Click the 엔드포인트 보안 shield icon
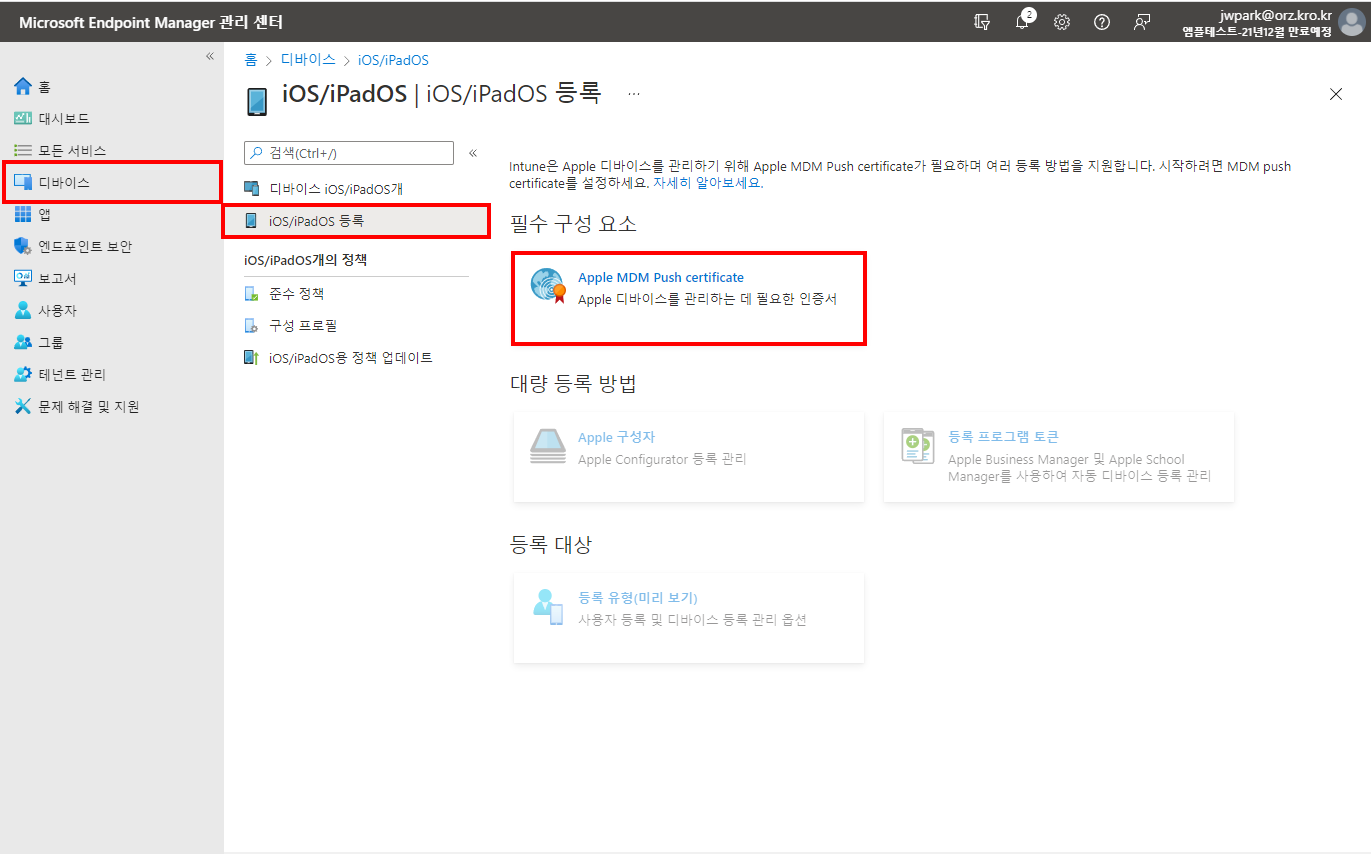1371x854 pixels. click(23, 246)
